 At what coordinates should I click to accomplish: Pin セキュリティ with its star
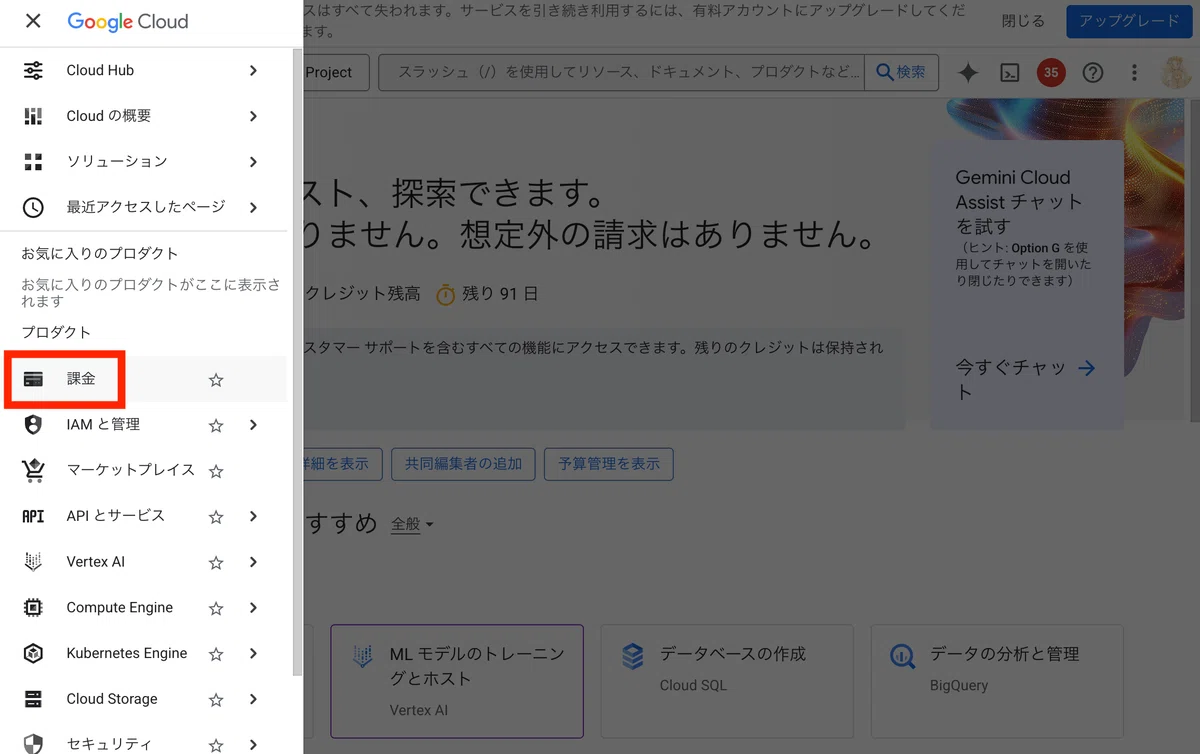click(216, 745)
